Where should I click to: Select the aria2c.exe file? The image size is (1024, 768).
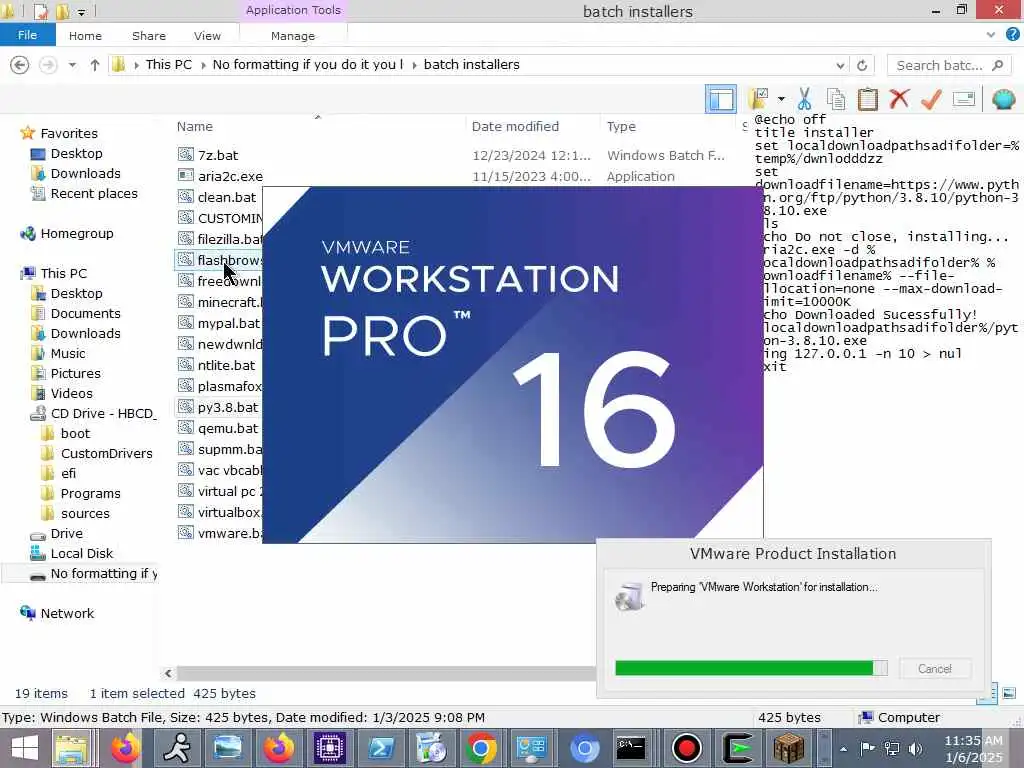(x=221, y=176)
